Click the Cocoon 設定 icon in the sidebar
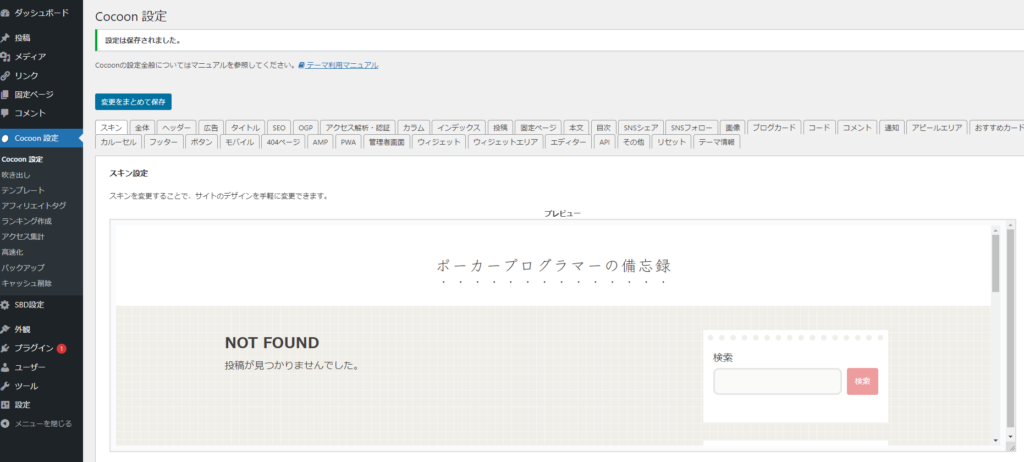This screenshot has width=1024, height=462. (5, 139)
